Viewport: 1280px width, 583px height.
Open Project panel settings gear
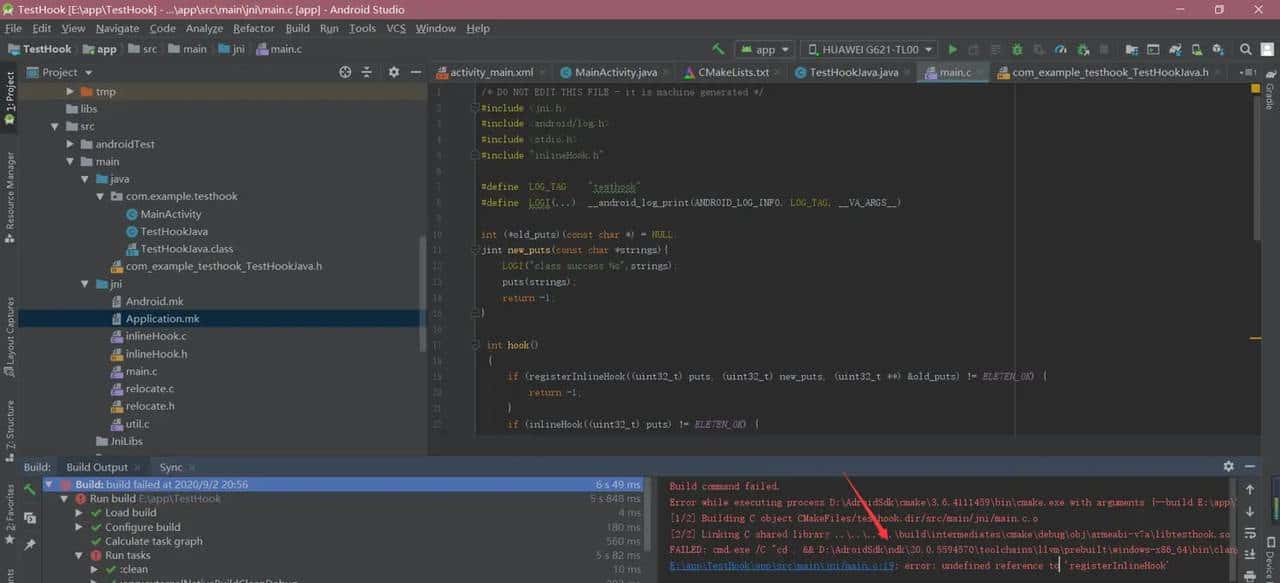393,72
